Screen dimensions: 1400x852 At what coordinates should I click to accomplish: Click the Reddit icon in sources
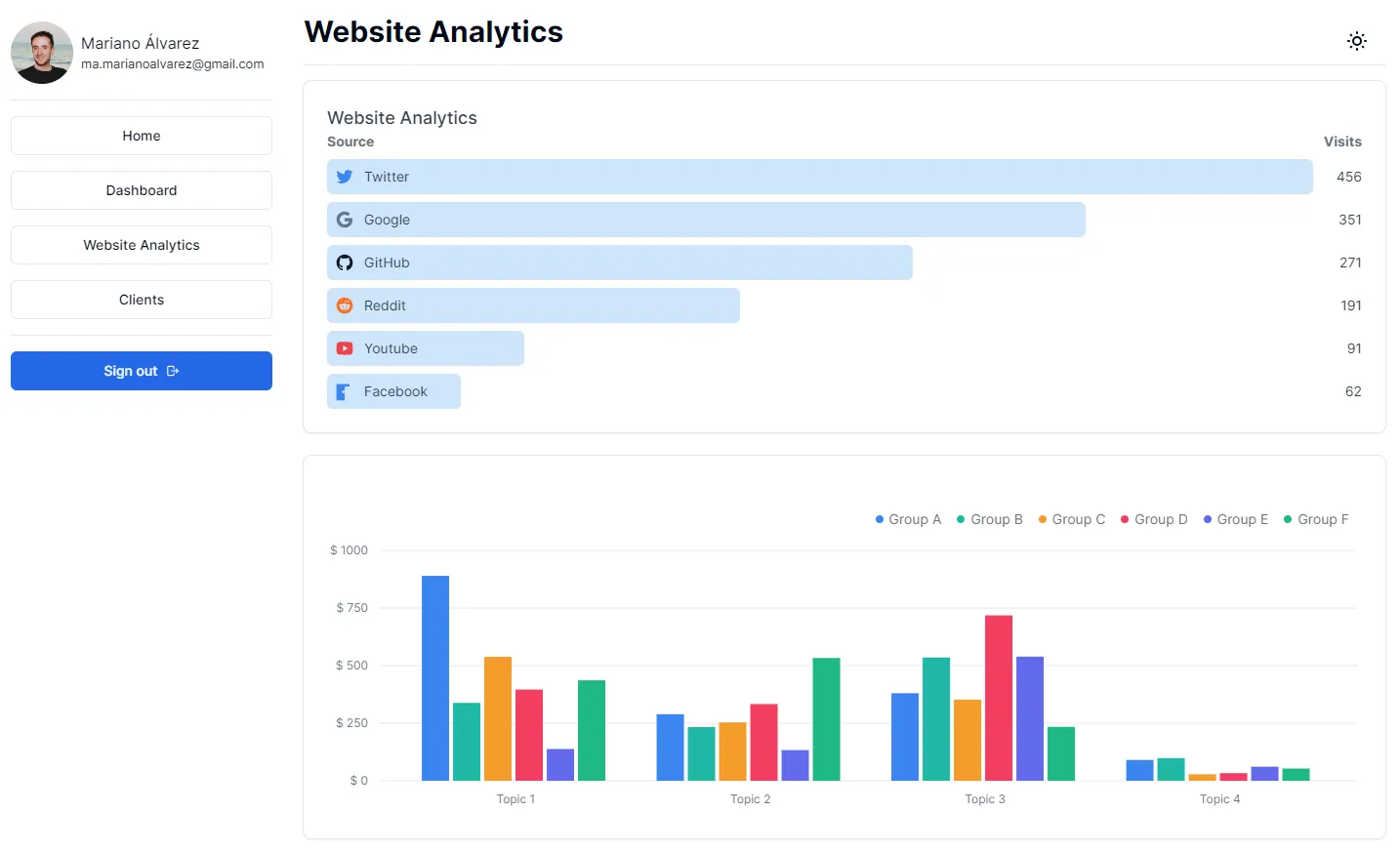[345, 305]
